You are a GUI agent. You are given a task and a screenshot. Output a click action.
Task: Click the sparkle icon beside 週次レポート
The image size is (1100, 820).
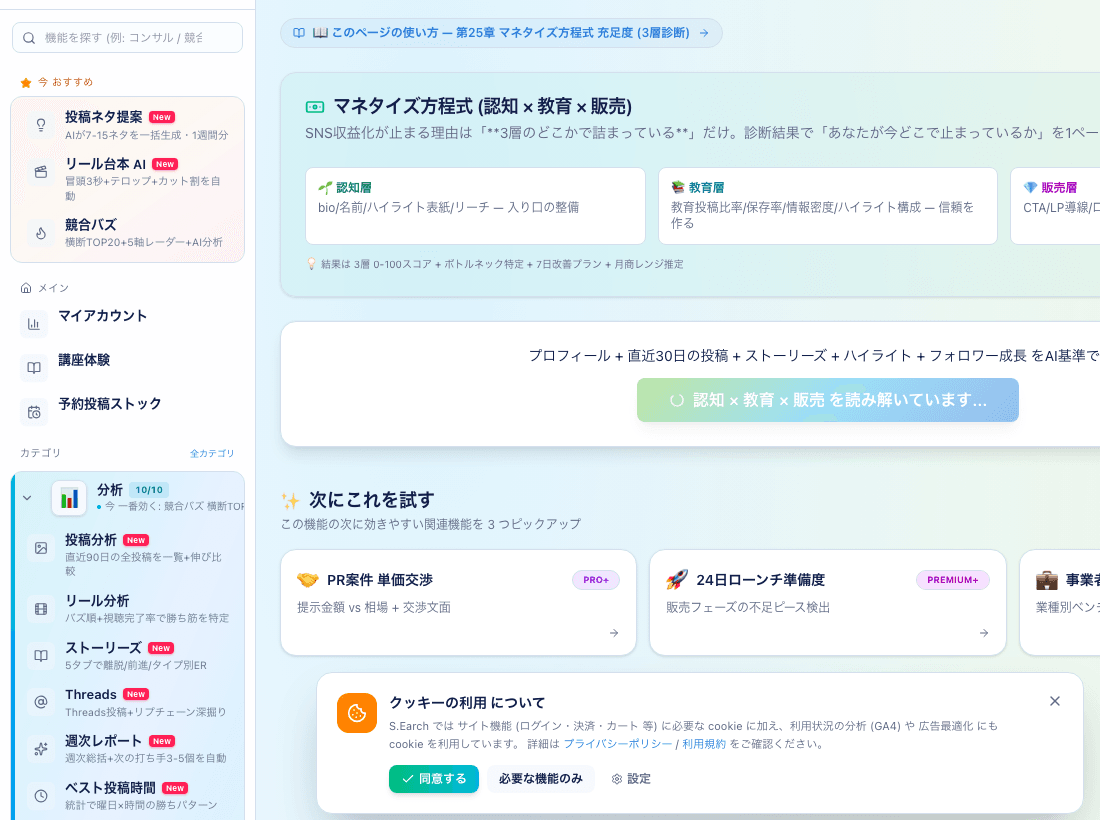click(41, 749)
